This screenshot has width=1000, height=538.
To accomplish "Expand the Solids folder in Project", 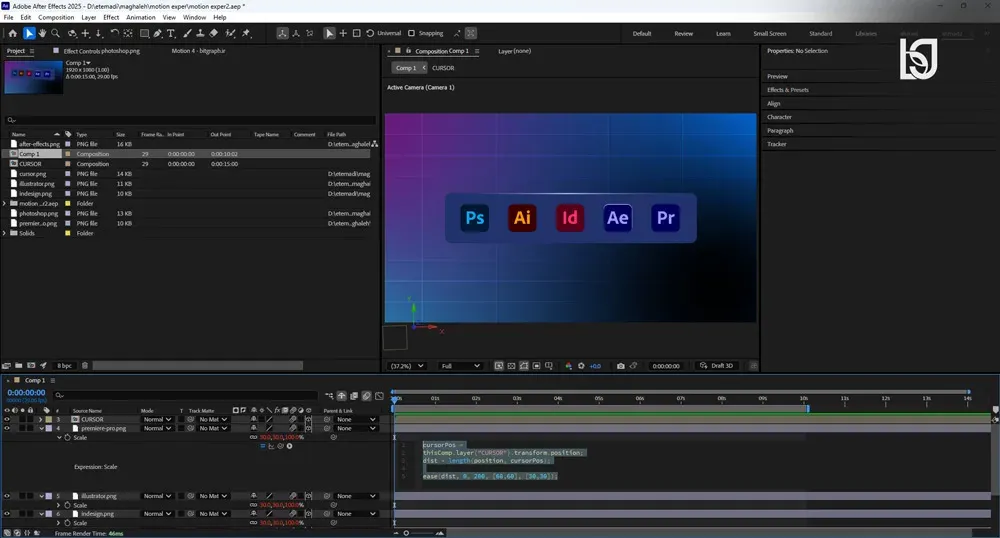I will (5, 233).
